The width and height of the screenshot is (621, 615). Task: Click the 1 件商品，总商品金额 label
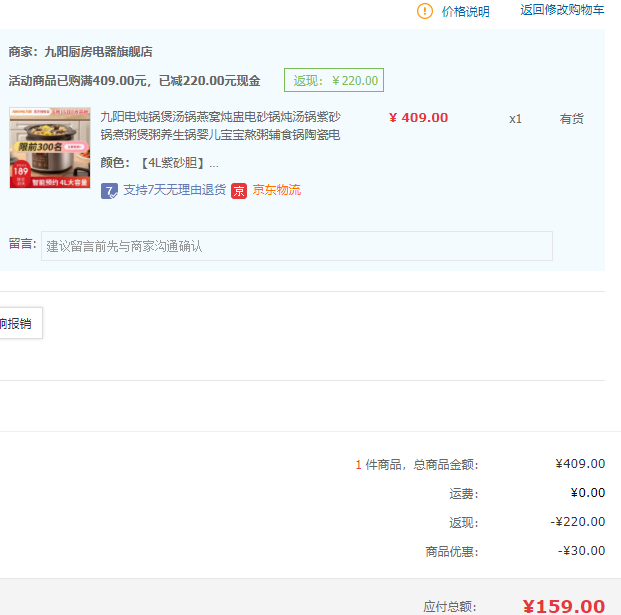coord(417,464)
